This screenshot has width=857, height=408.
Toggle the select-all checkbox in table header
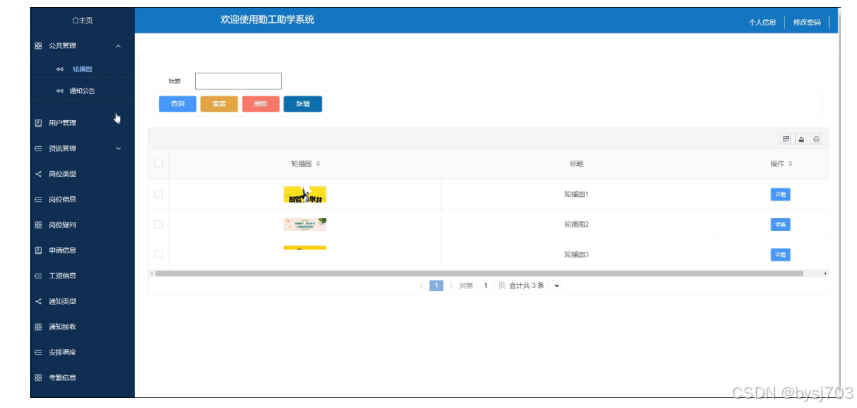[x=159, y=164]
